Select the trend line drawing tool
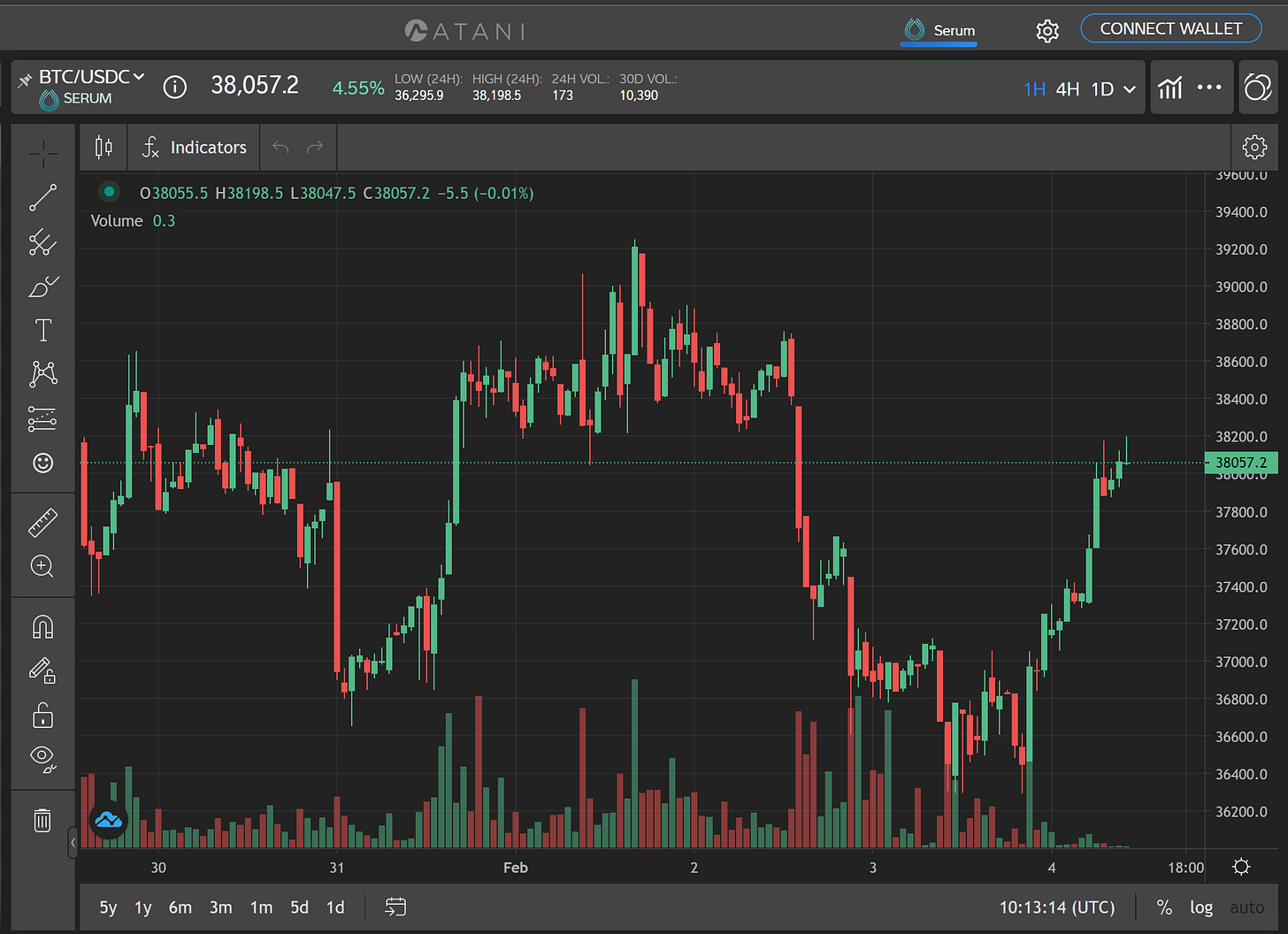 (42, 198)
